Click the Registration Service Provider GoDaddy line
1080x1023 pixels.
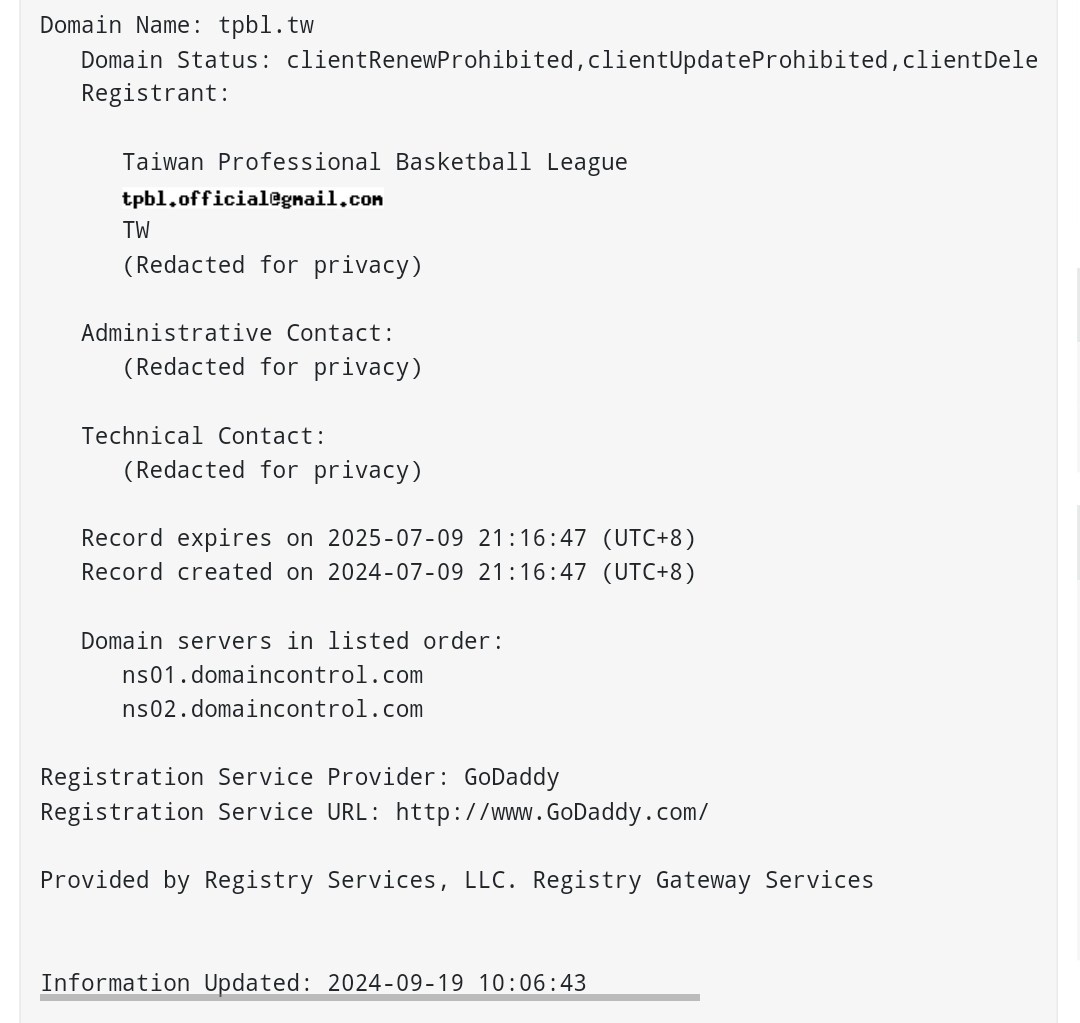point(300,777)
